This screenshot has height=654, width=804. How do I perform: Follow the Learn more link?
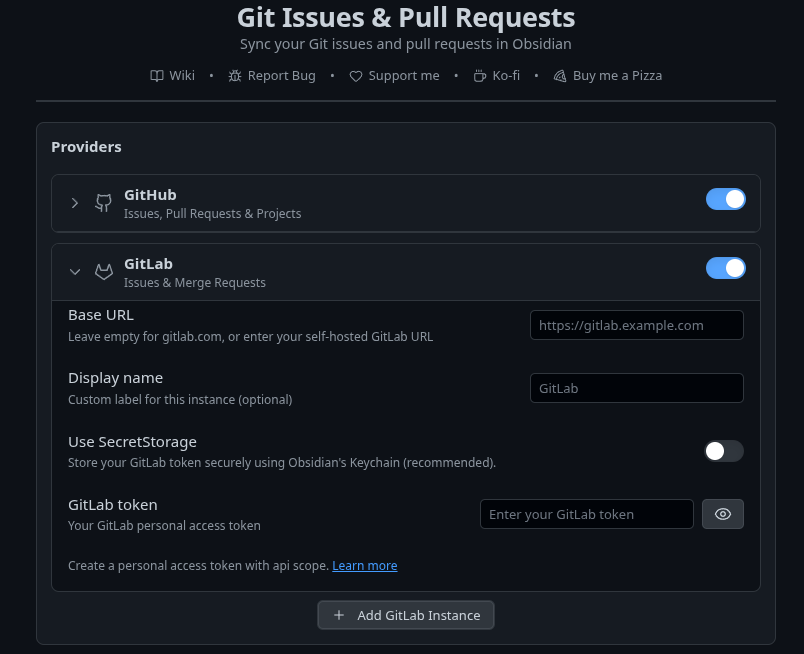point(365,565)
